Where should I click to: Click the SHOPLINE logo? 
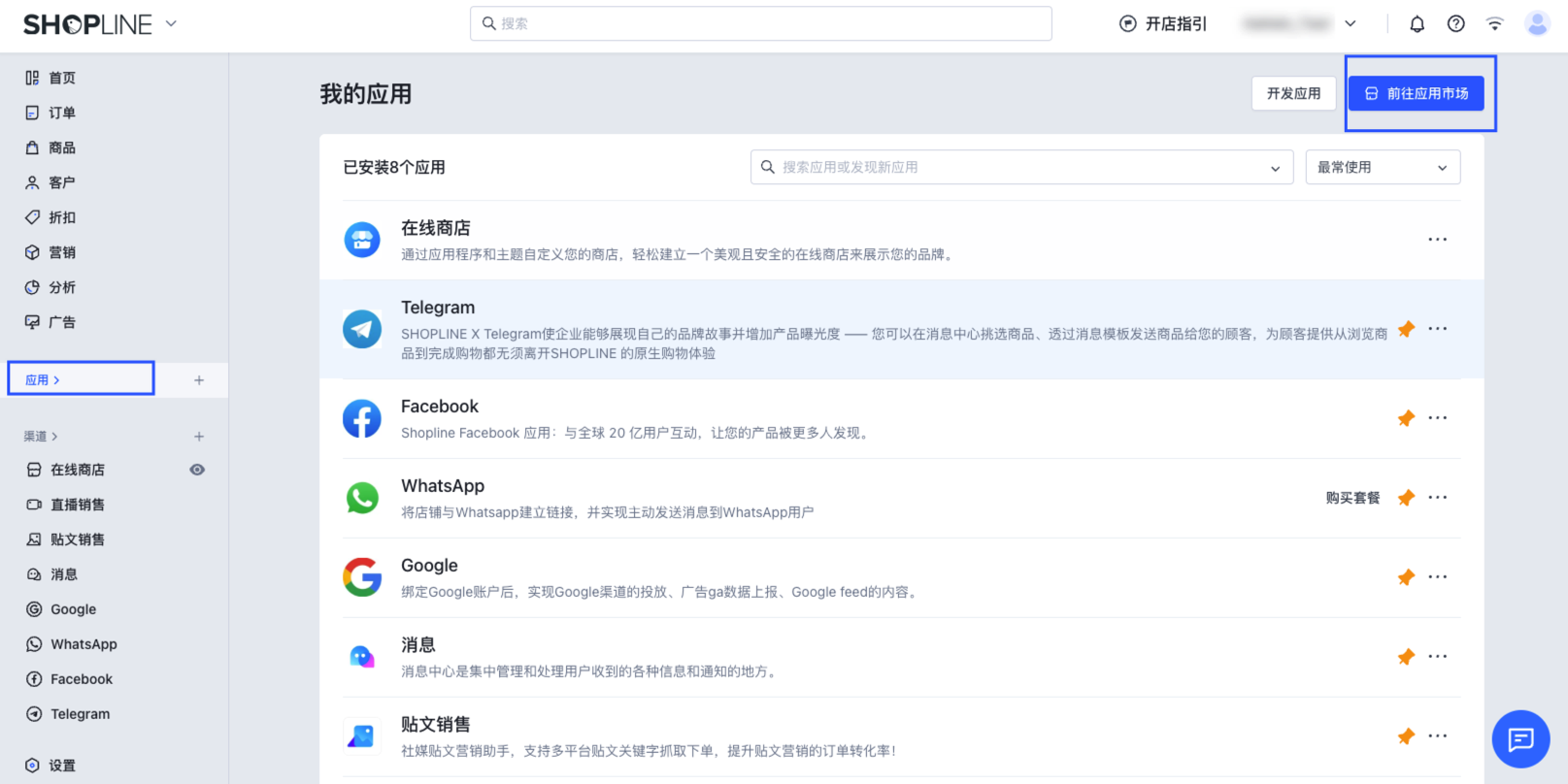click(x=87, y=24)
